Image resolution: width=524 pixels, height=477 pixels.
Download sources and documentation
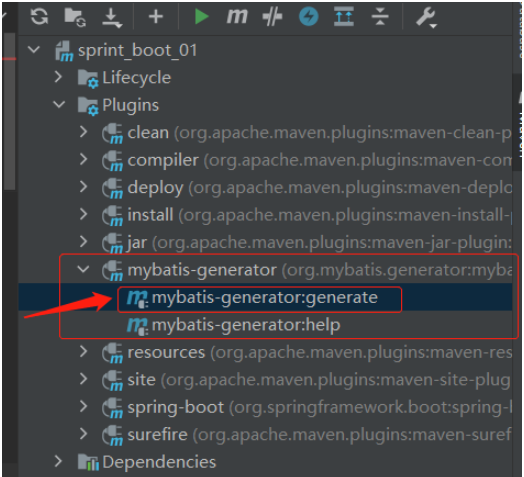112,17
